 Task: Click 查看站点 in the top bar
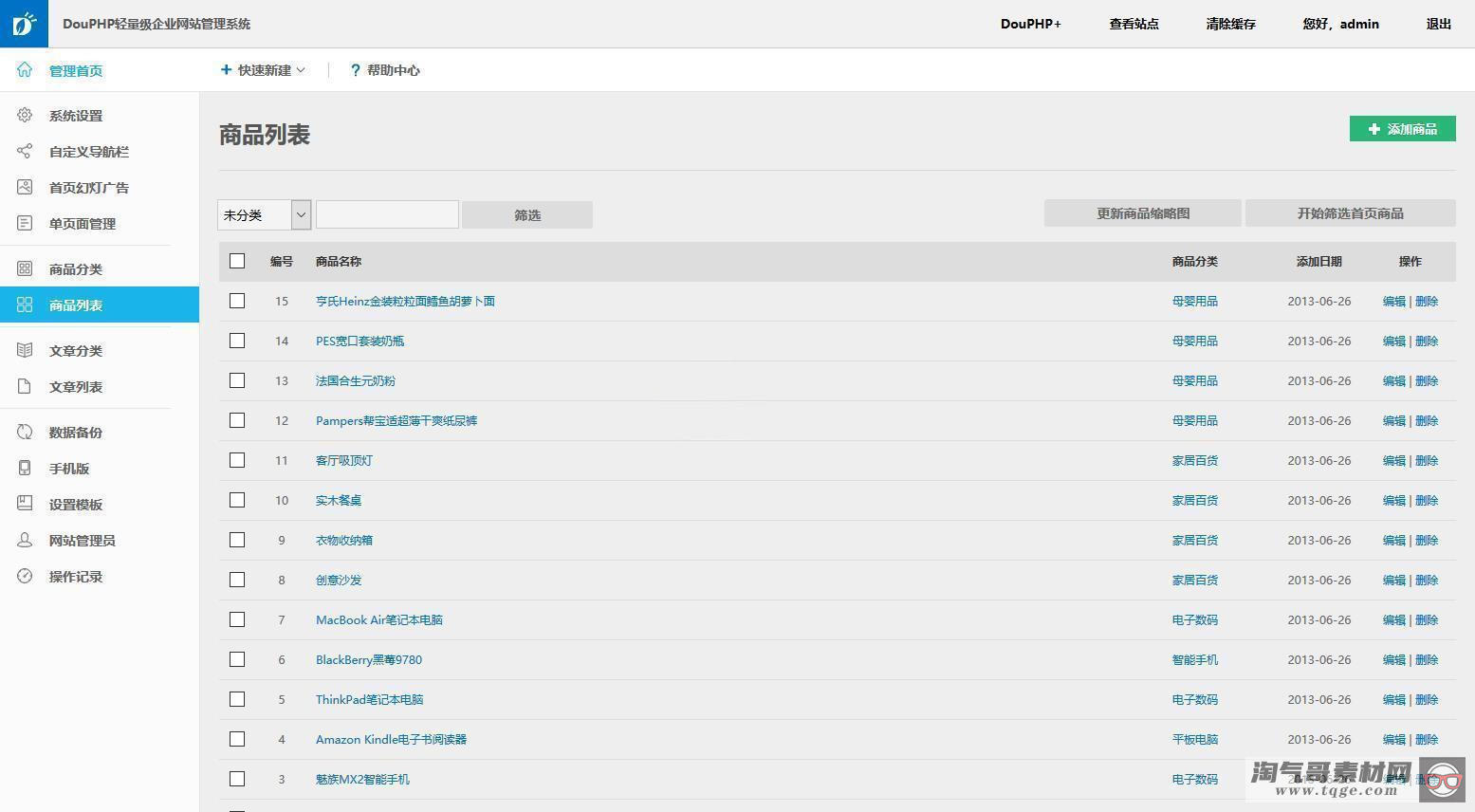click(1134, 24)
